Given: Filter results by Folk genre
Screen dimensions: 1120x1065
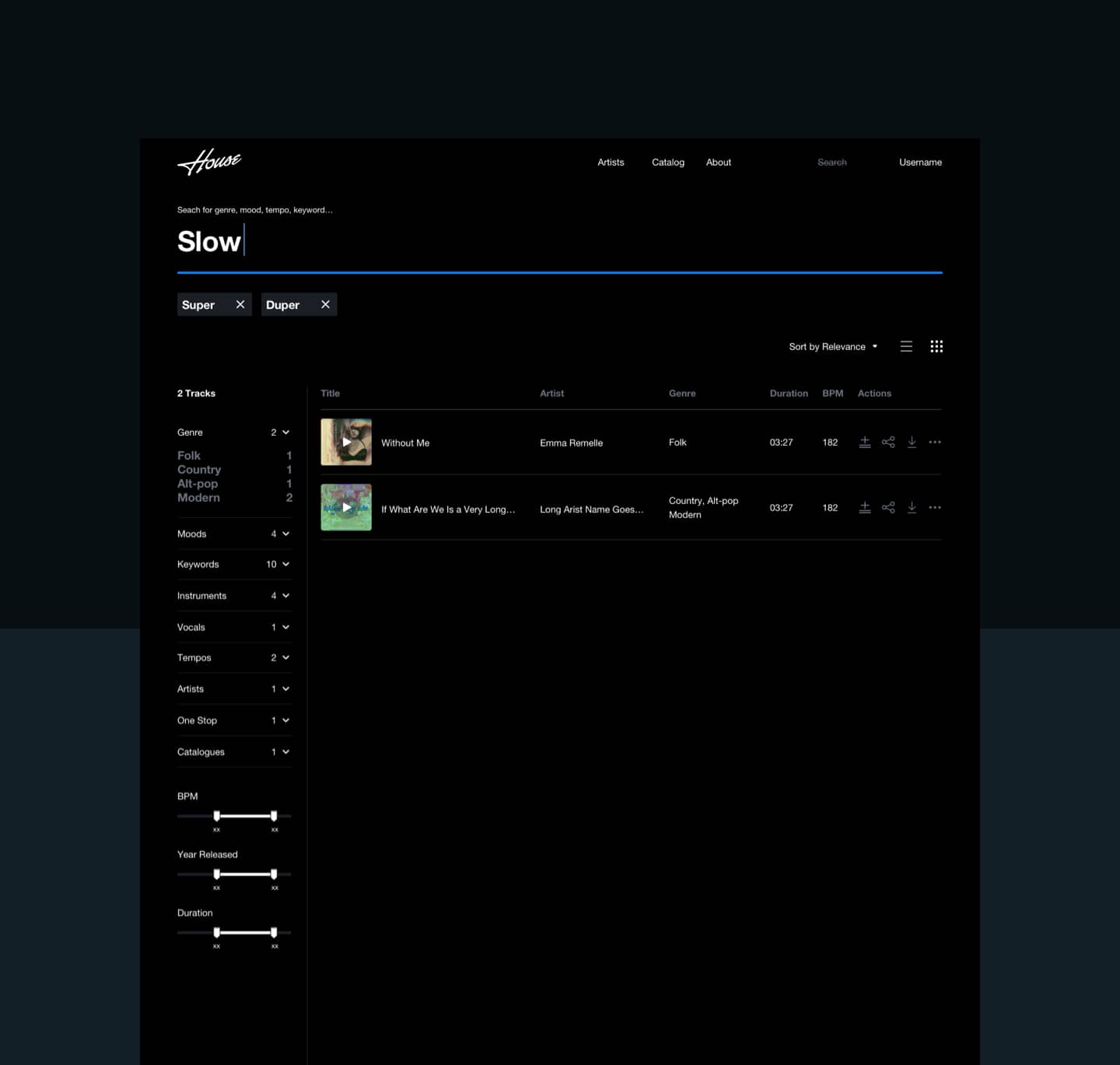Looking at the screenshot, I should (x=189, y=455).
